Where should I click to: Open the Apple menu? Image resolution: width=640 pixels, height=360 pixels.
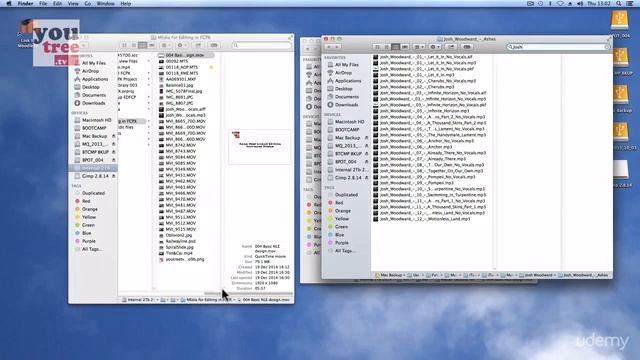click(9, 4)
